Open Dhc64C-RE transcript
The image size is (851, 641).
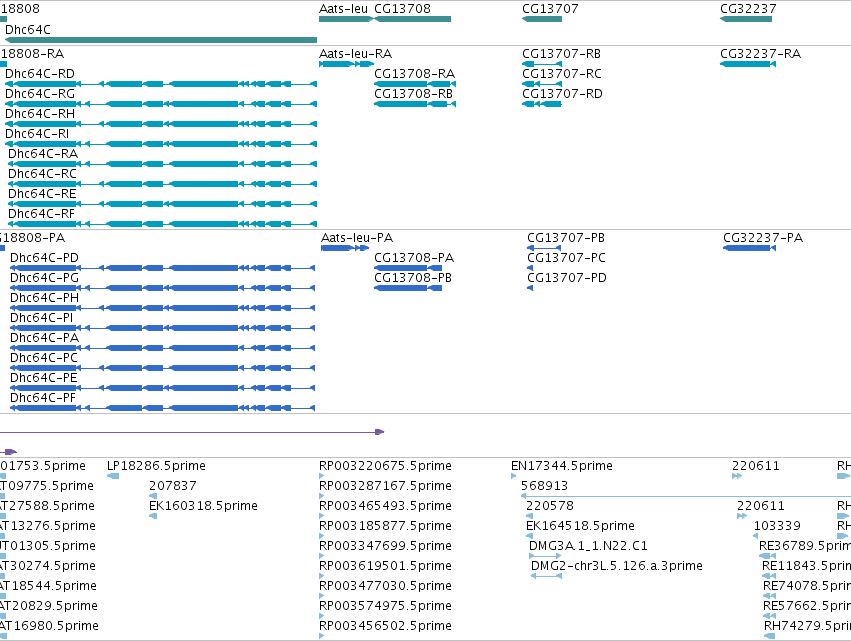click(162, 204)
